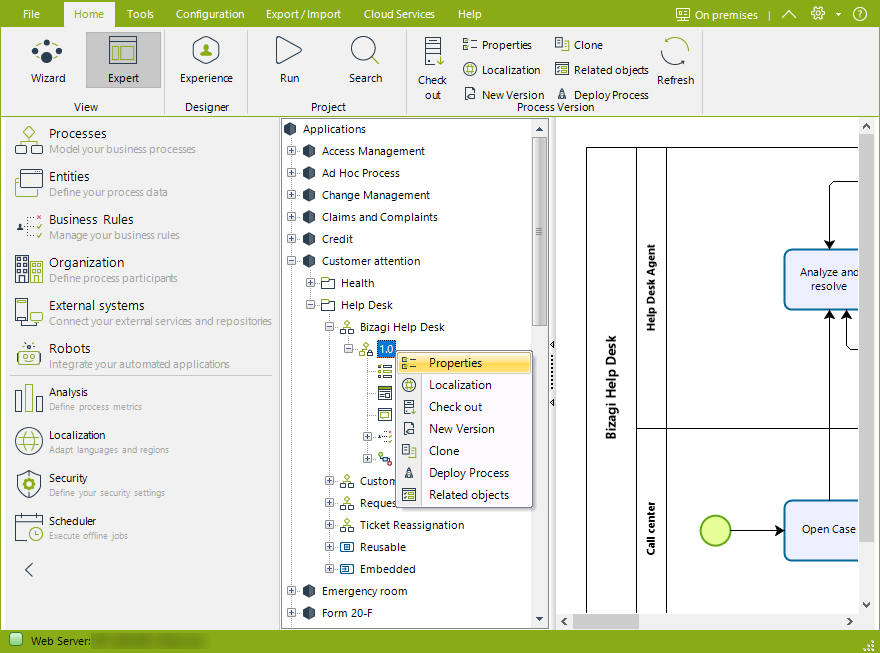
Task: Open the Business Rules module
Action: tap(140, 227)
